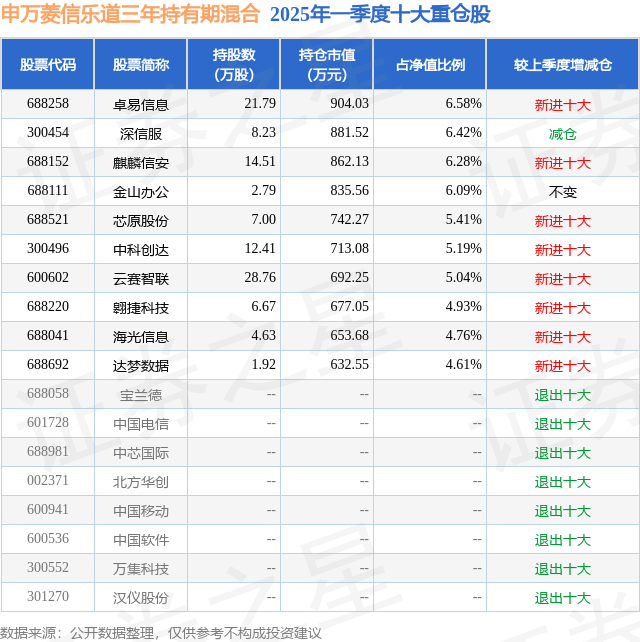Click the green 减仓 status

(563, 134)
